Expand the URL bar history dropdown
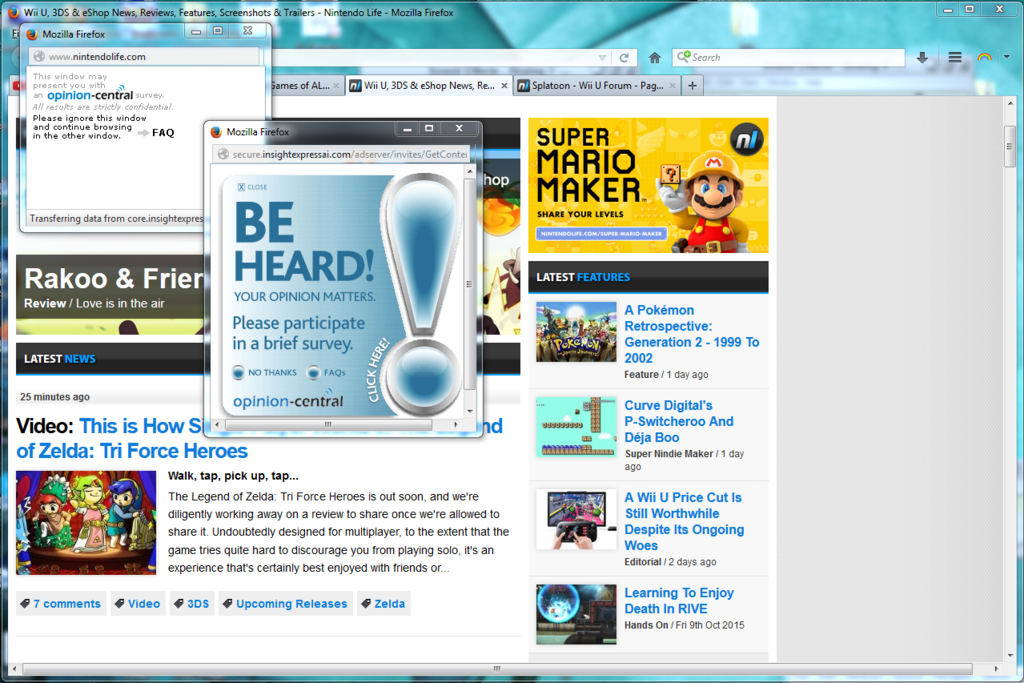 point(602,58)
